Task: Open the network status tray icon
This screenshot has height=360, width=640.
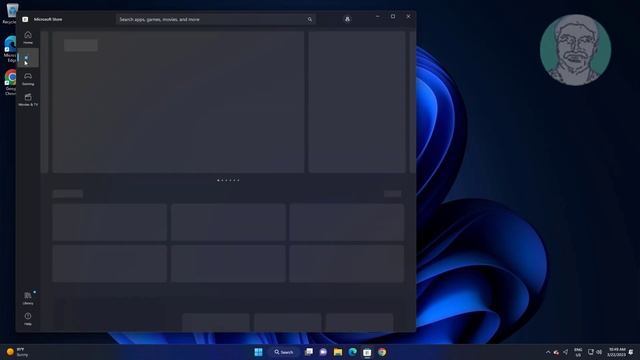Action: tap(591, 352)
